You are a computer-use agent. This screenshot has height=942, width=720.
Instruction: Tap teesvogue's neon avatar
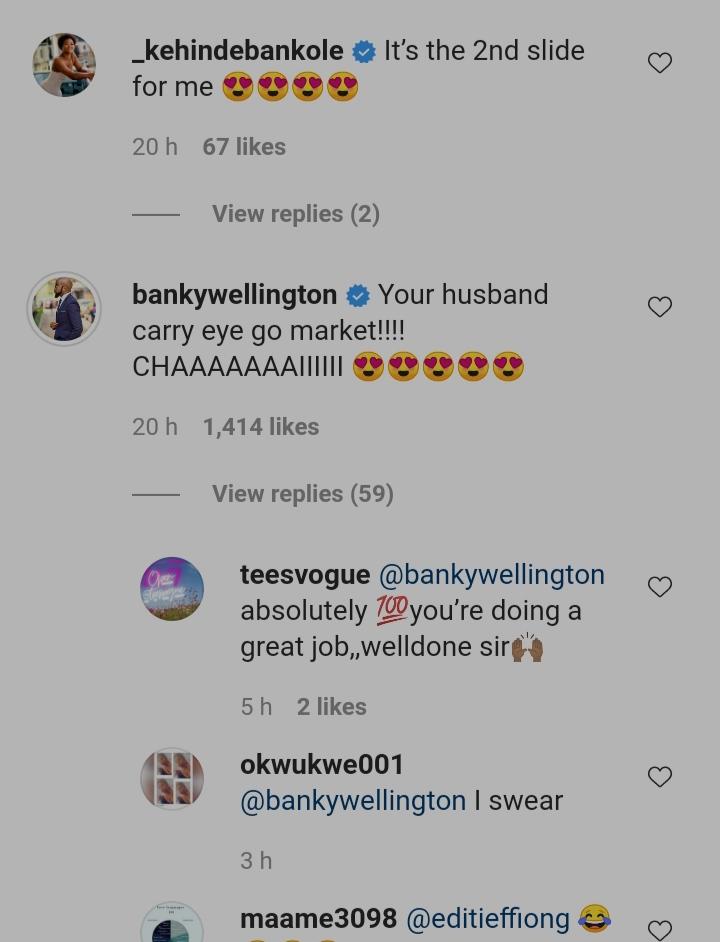[172, 589]
